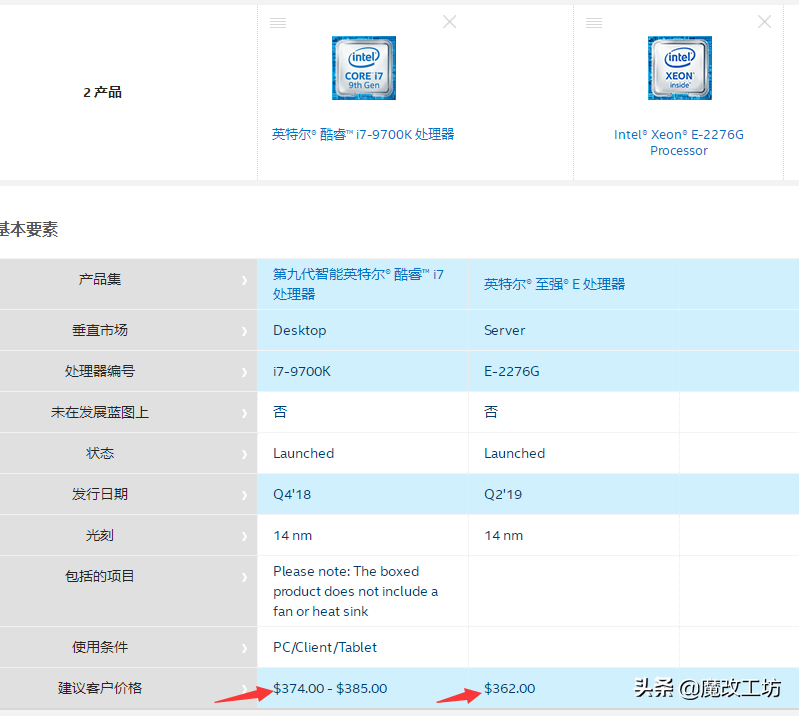Click the 发行日期 row label

pos(100,494)
